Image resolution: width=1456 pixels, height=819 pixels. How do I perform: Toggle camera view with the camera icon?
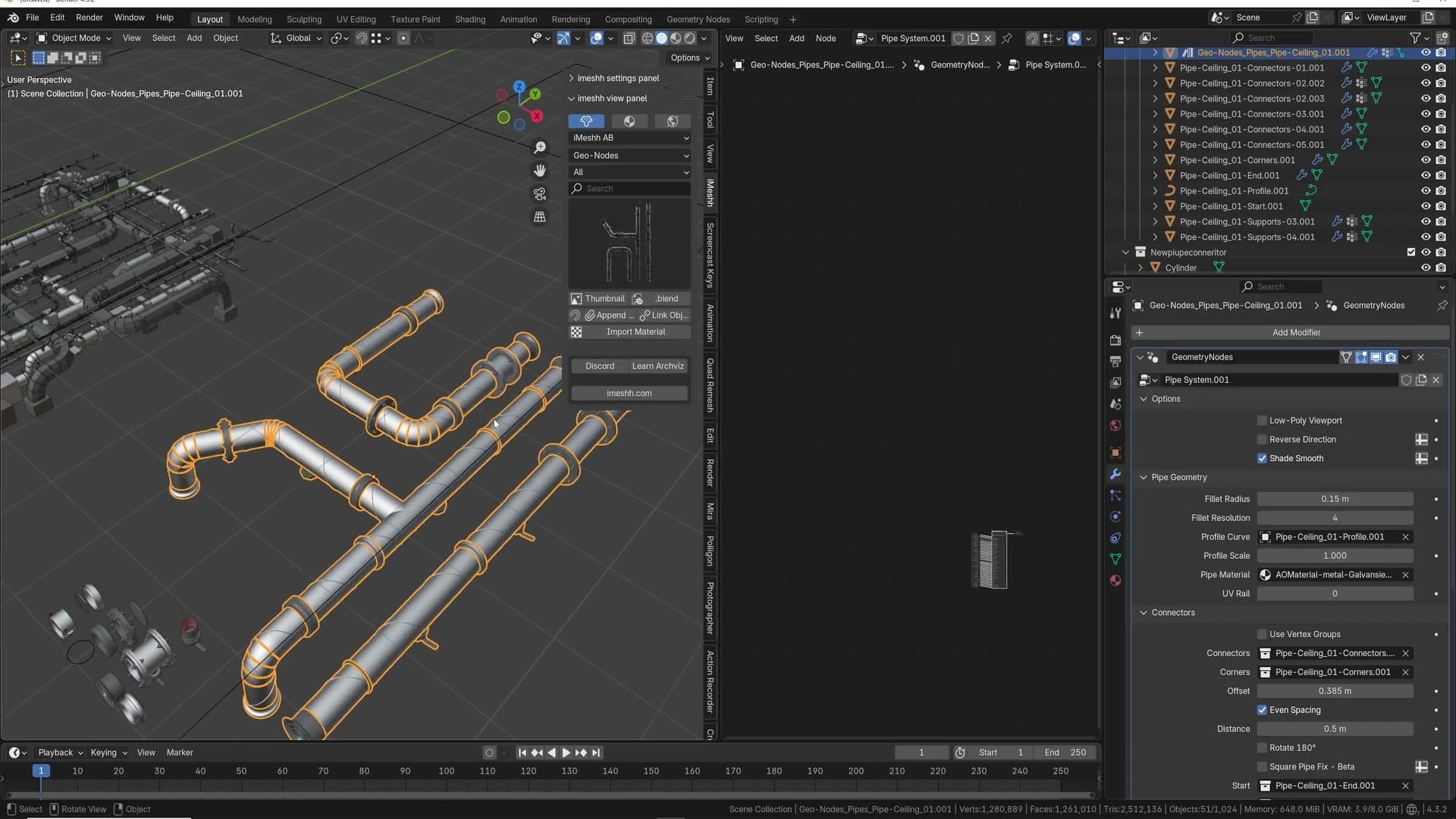pos(540,194)
